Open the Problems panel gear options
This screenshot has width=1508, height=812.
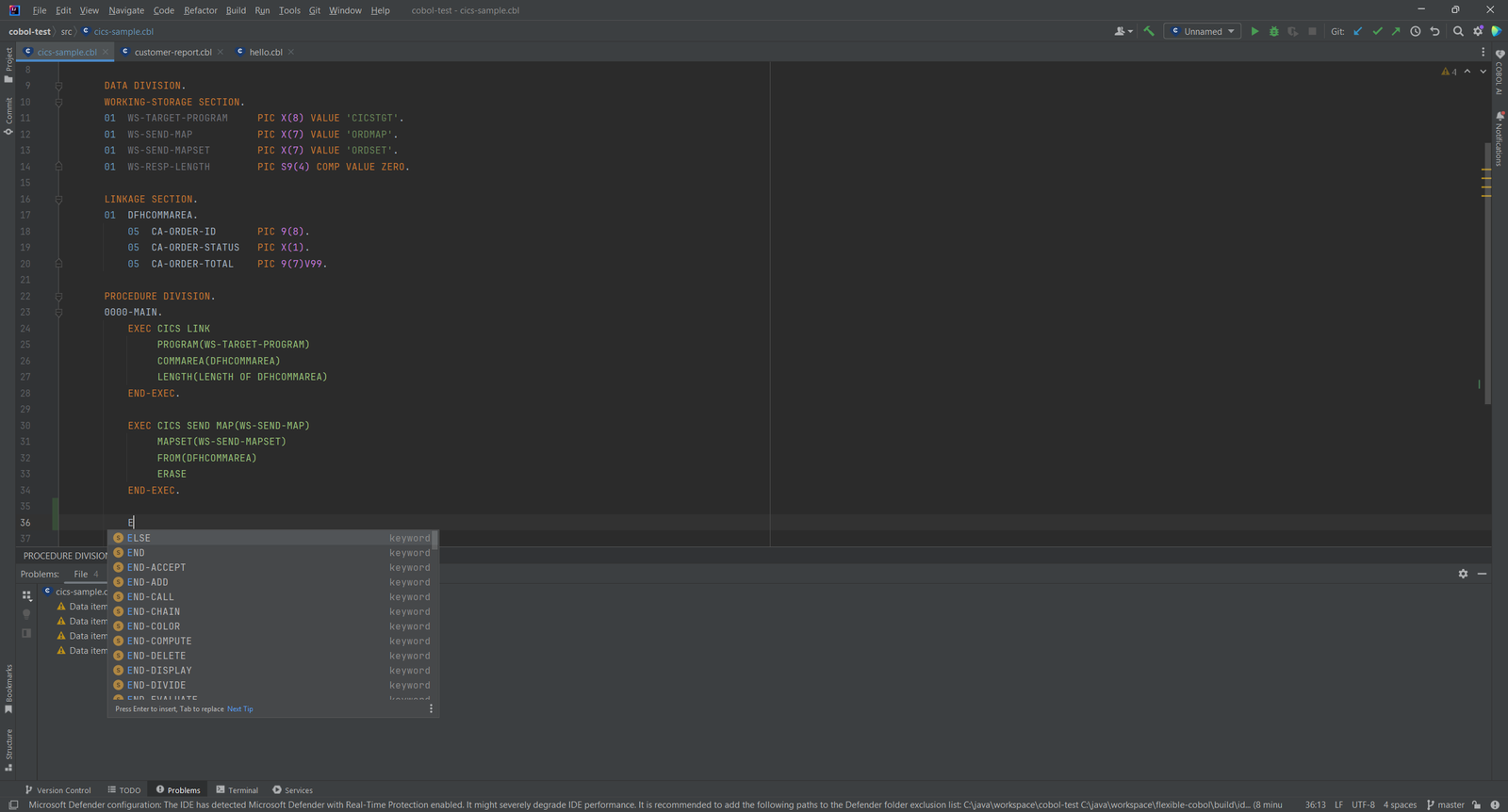1463,574
